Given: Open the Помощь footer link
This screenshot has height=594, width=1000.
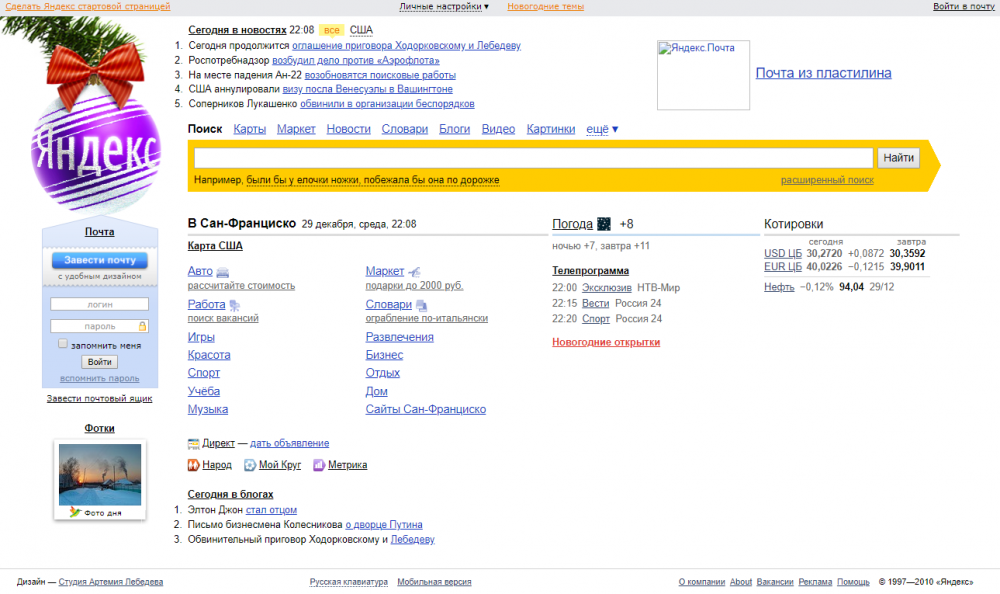Looking at the screenshot, I should [x=853, y=582].
